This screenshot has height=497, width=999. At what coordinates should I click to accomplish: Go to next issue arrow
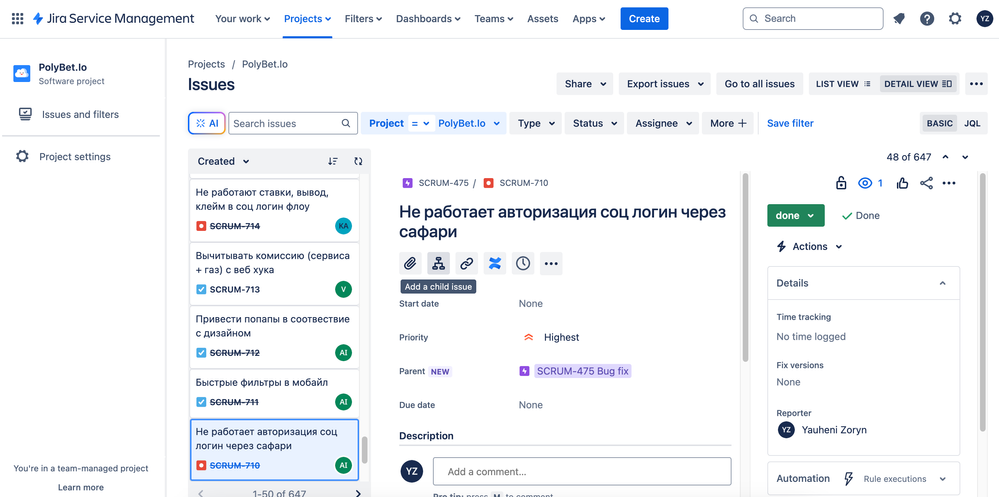[965, 157]
